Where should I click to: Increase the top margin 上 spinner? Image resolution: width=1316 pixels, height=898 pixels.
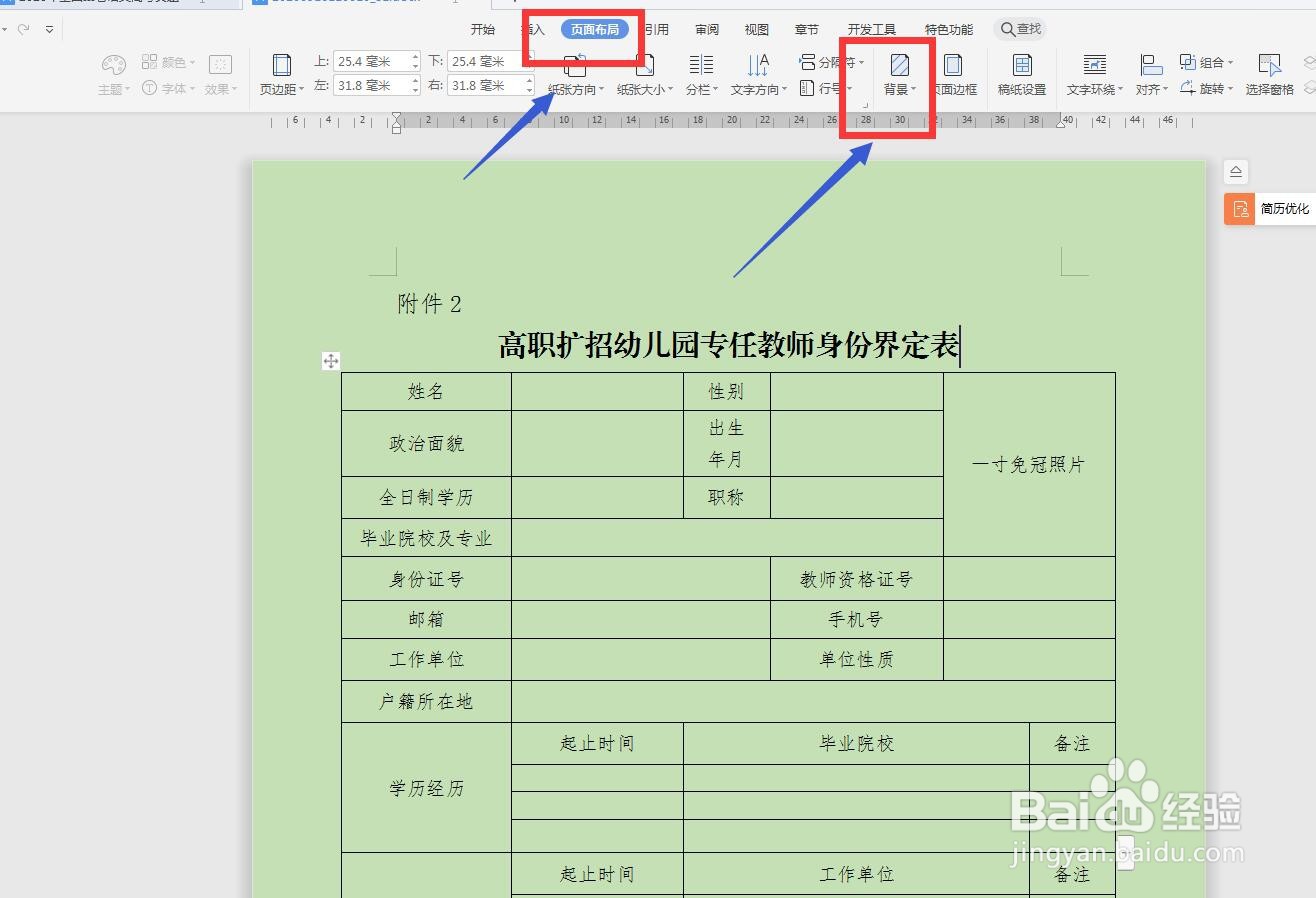tap(415, 57)
